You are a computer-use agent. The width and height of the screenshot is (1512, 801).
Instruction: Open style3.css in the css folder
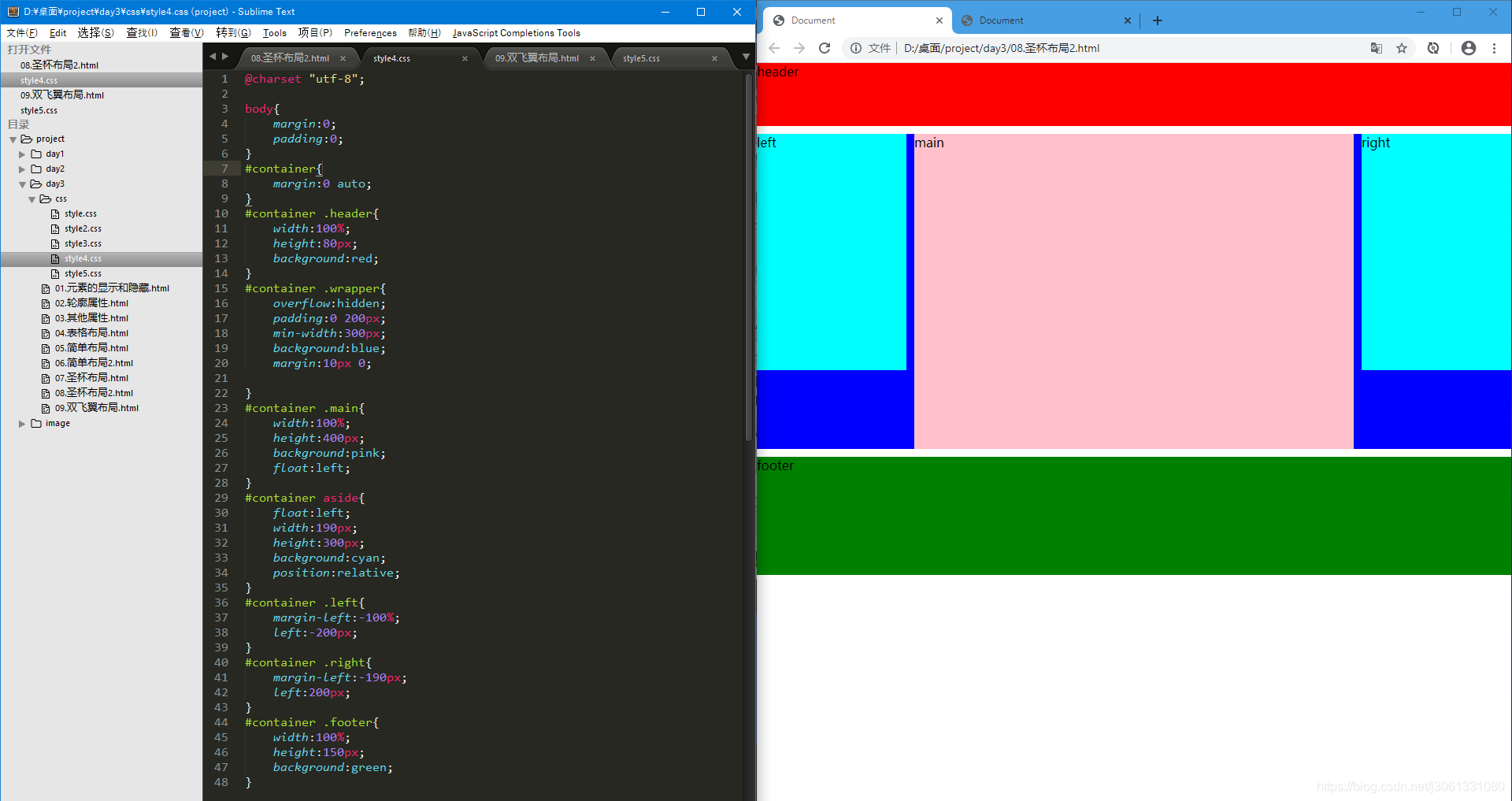83,244
